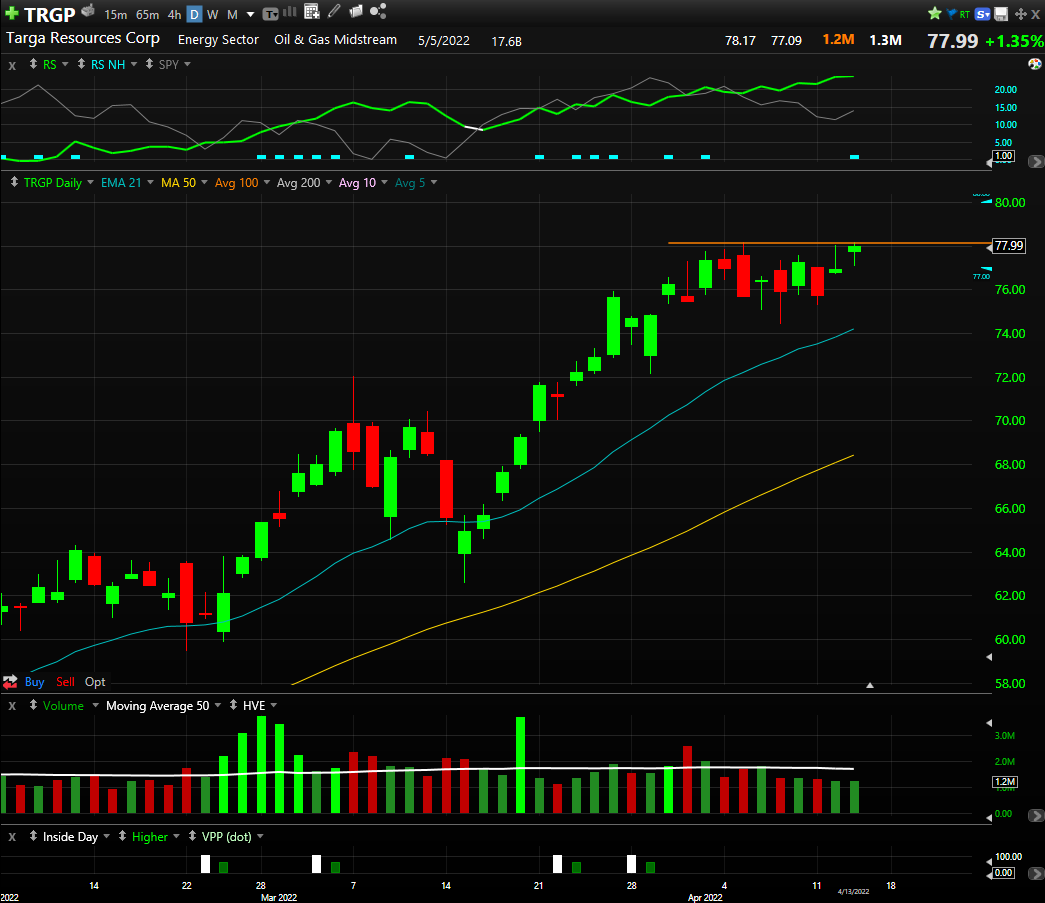This screenshot has height=903, width=1045.
Task: Close the Inside Day pane
Action: pos(12,837)
